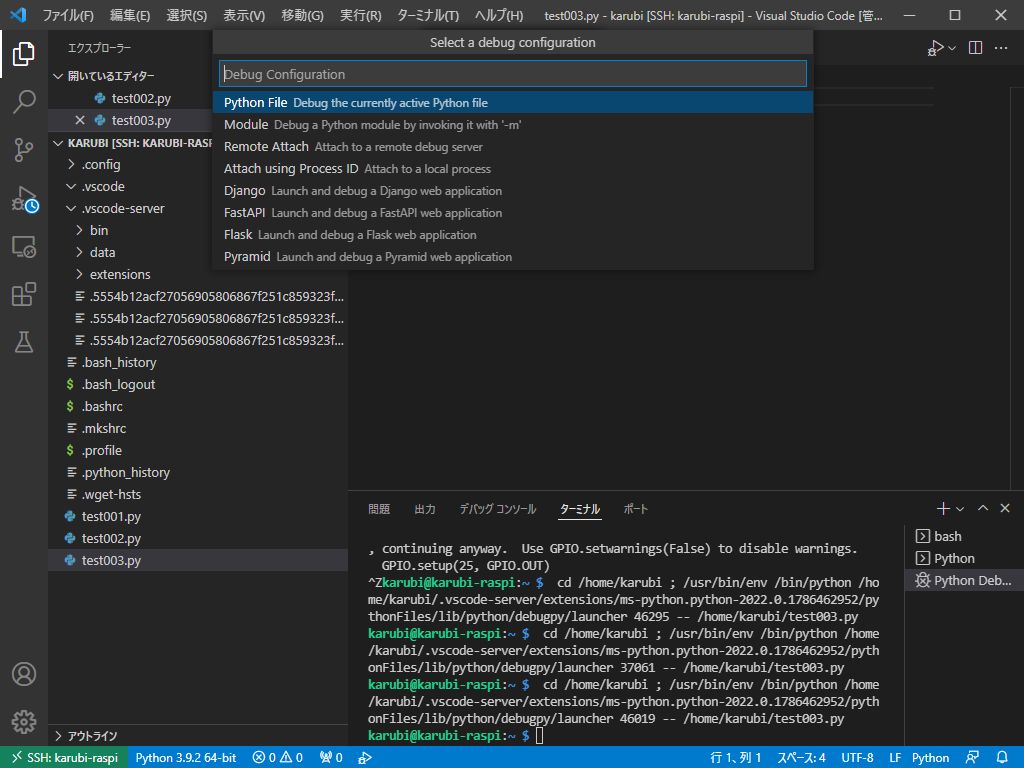1024x768 pixels.
Task: Choose Python File debug configuration
Action: coord(513,103)
